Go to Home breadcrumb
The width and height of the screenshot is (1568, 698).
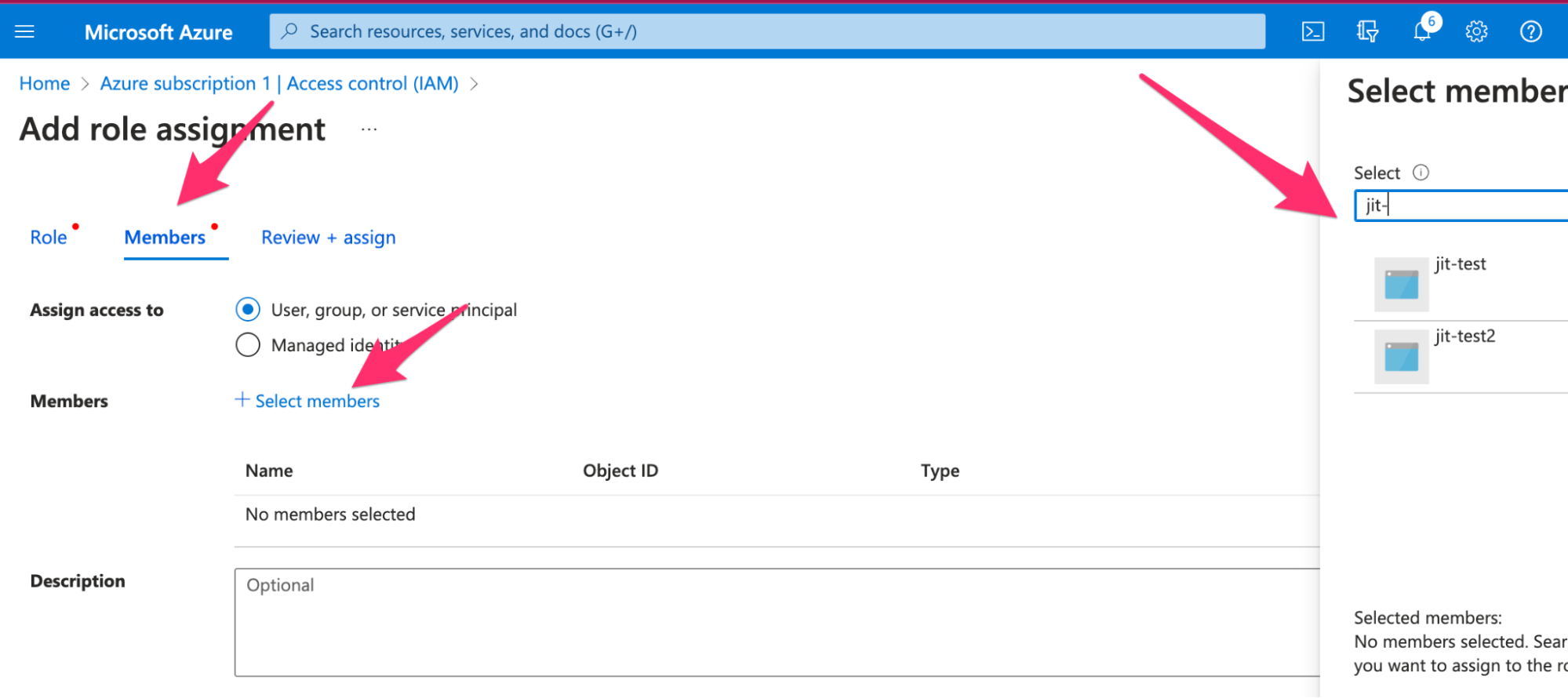pyautogui.click(x=45, y=83)
